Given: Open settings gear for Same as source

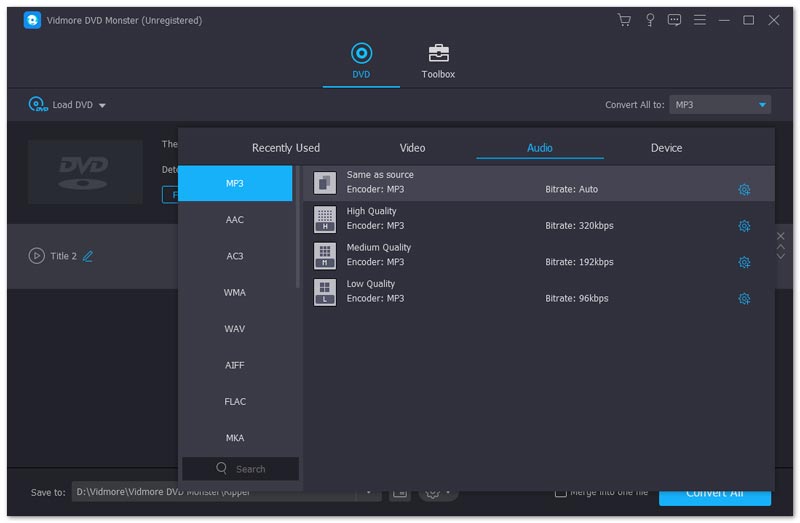Looking at the screenshot, I should 744,190.
